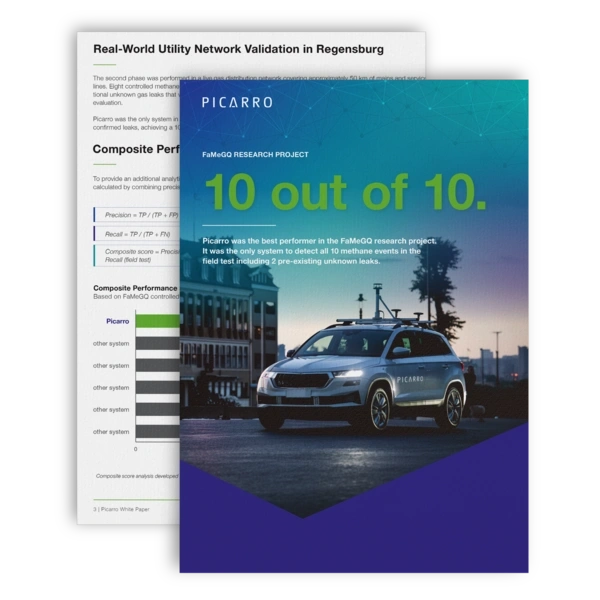Click the '3 | Picarro White Paper' footer
The image size is (600, 600).
click(121, 509)
